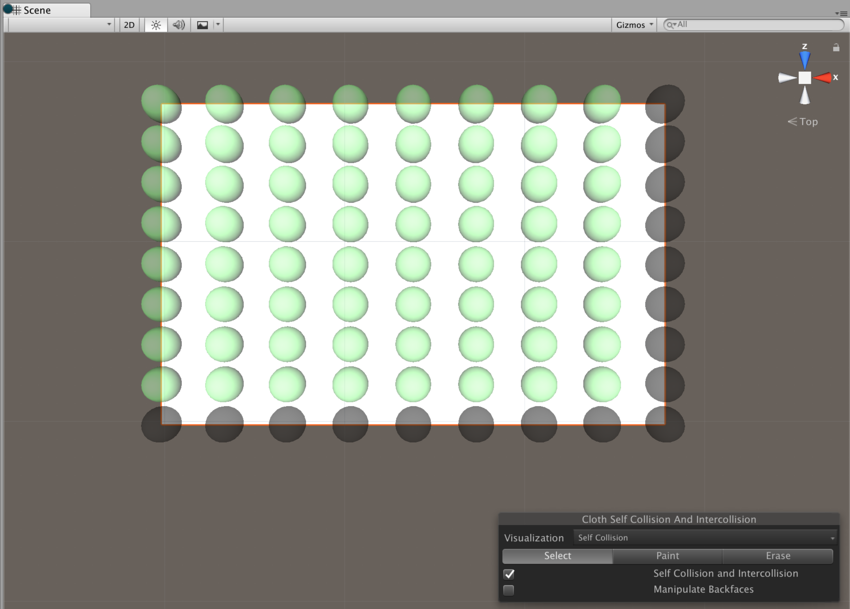
Task: Click the top-right dark cloth particle
Action: point(665,103)
